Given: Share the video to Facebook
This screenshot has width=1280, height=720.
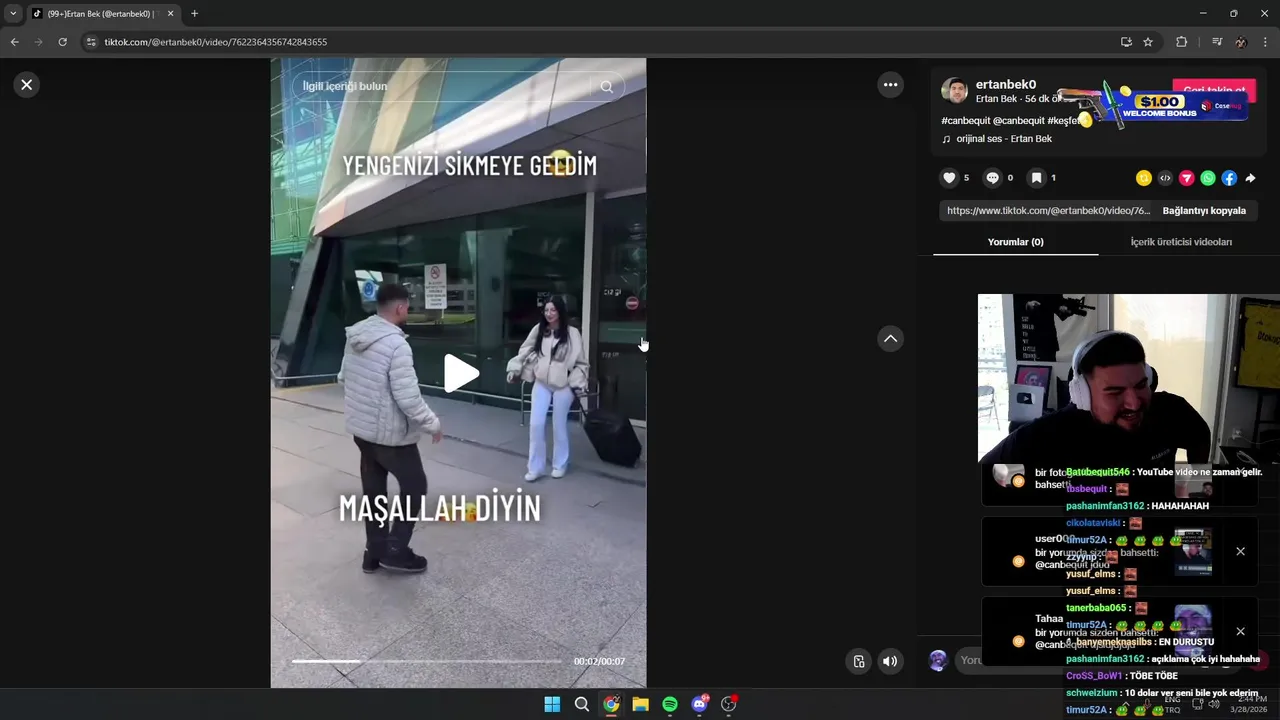Looking at the screenshot, I should coord(1229,178).
